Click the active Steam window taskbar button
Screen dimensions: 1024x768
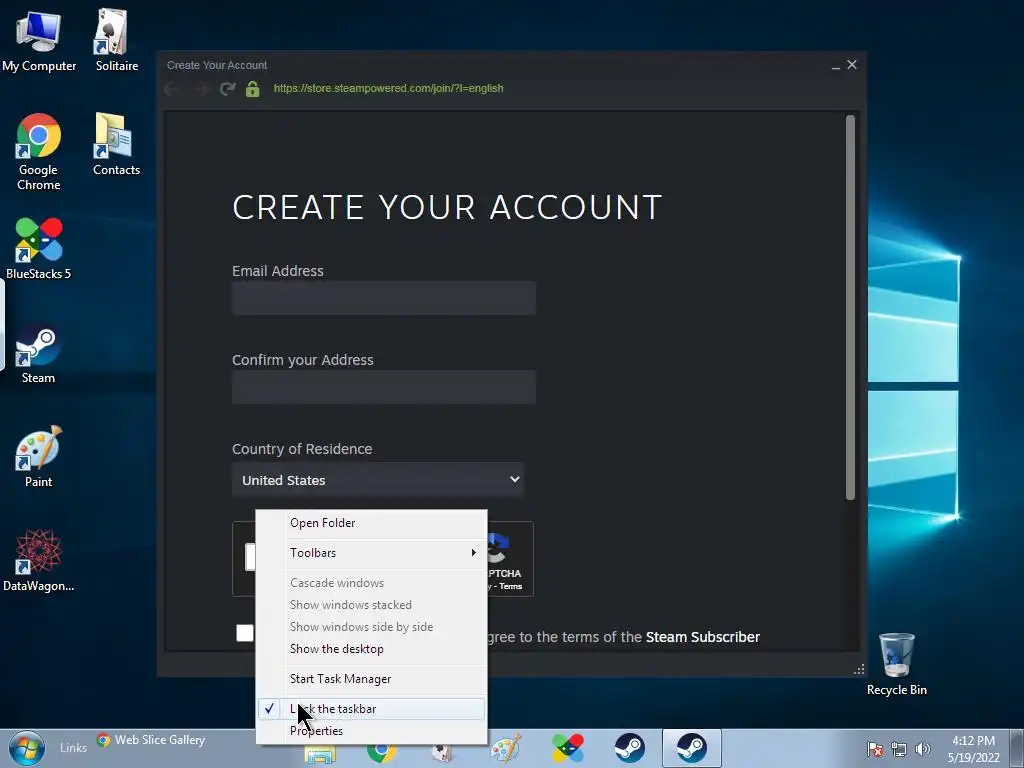coord(692,748)
